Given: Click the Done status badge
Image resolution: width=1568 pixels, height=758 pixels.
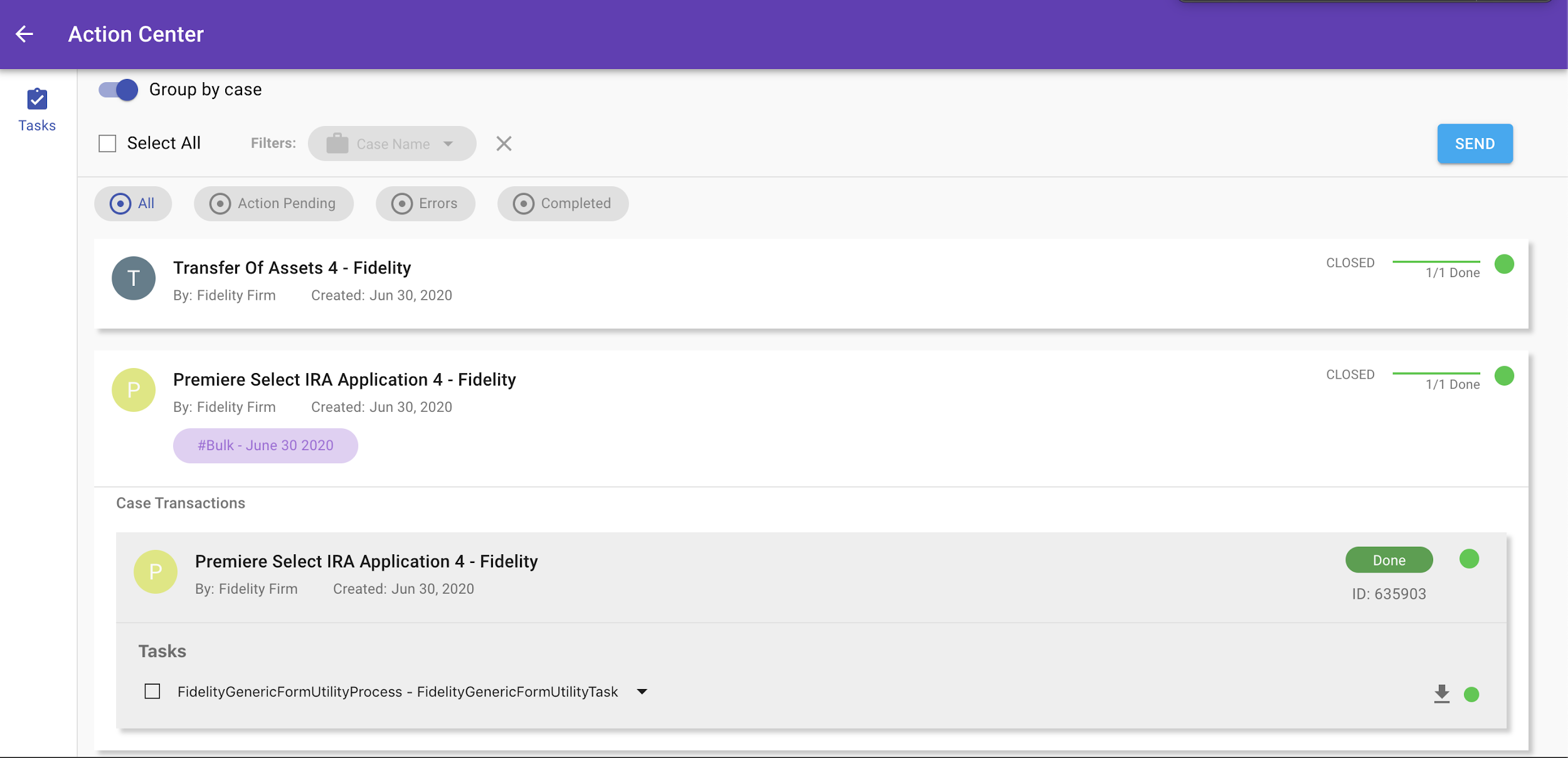Looking at the screenshot, I should 1389,560.
